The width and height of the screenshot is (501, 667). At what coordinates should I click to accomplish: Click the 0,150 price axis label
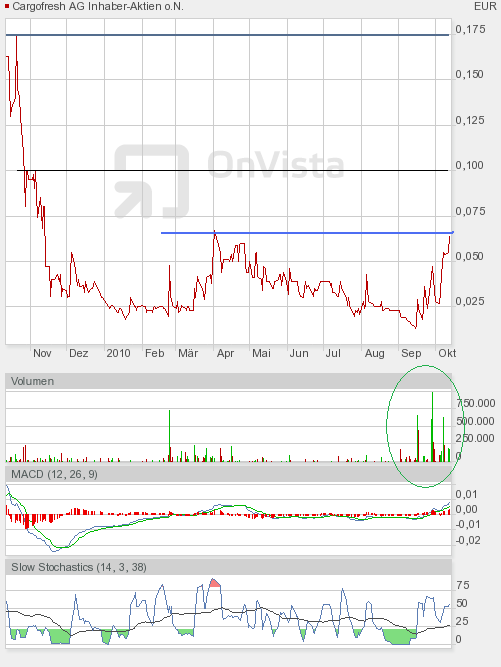pos(470,74)
